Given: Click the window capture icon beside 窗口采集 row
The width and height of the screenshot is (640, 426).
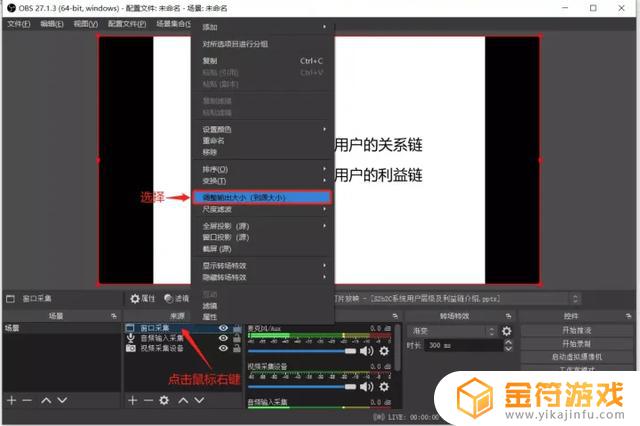Looking at the screenshot, I should 130,328.
